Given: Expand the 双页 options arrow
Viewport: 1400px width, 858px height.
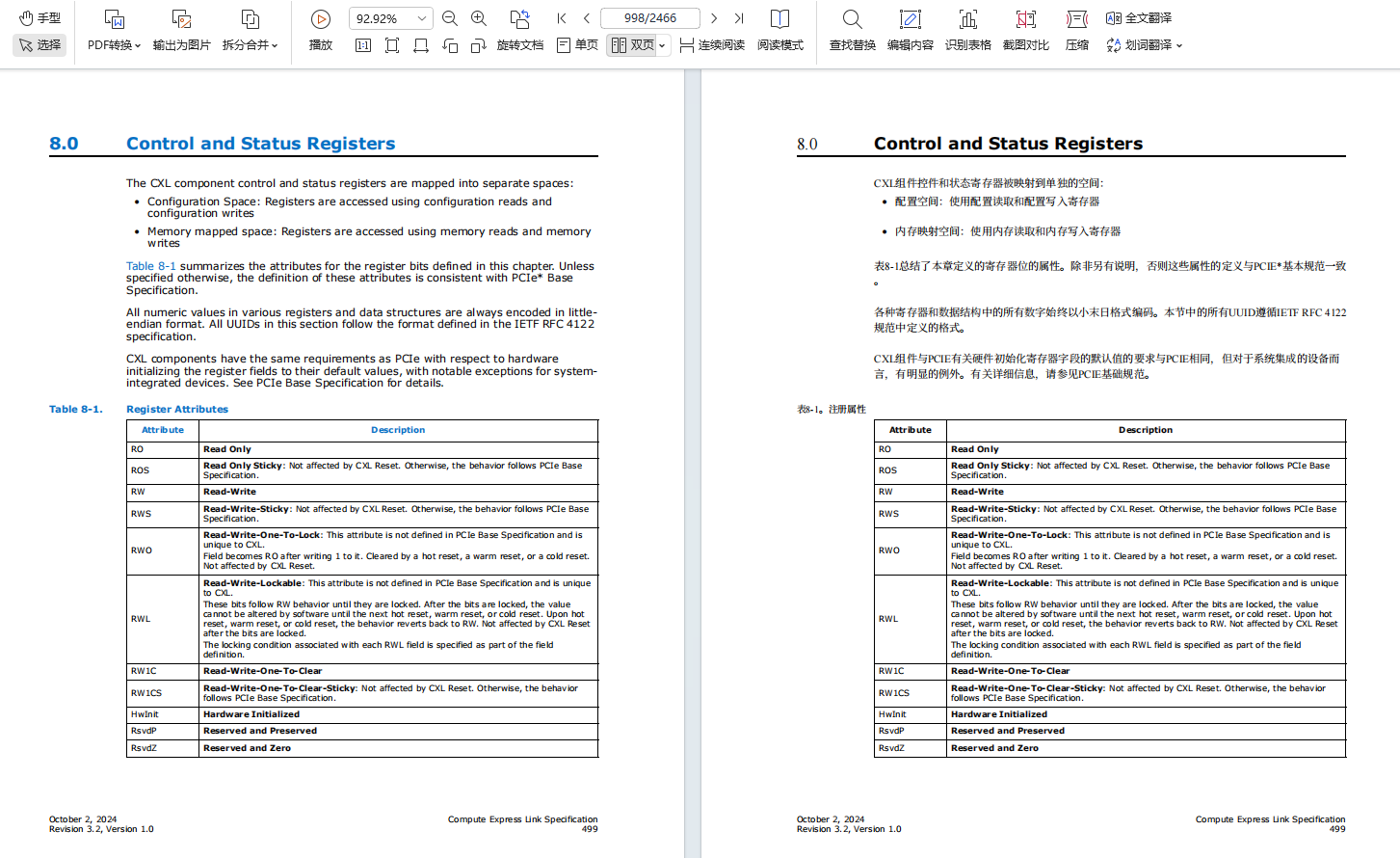Looking at the screenshot, I should click(663, 45).
